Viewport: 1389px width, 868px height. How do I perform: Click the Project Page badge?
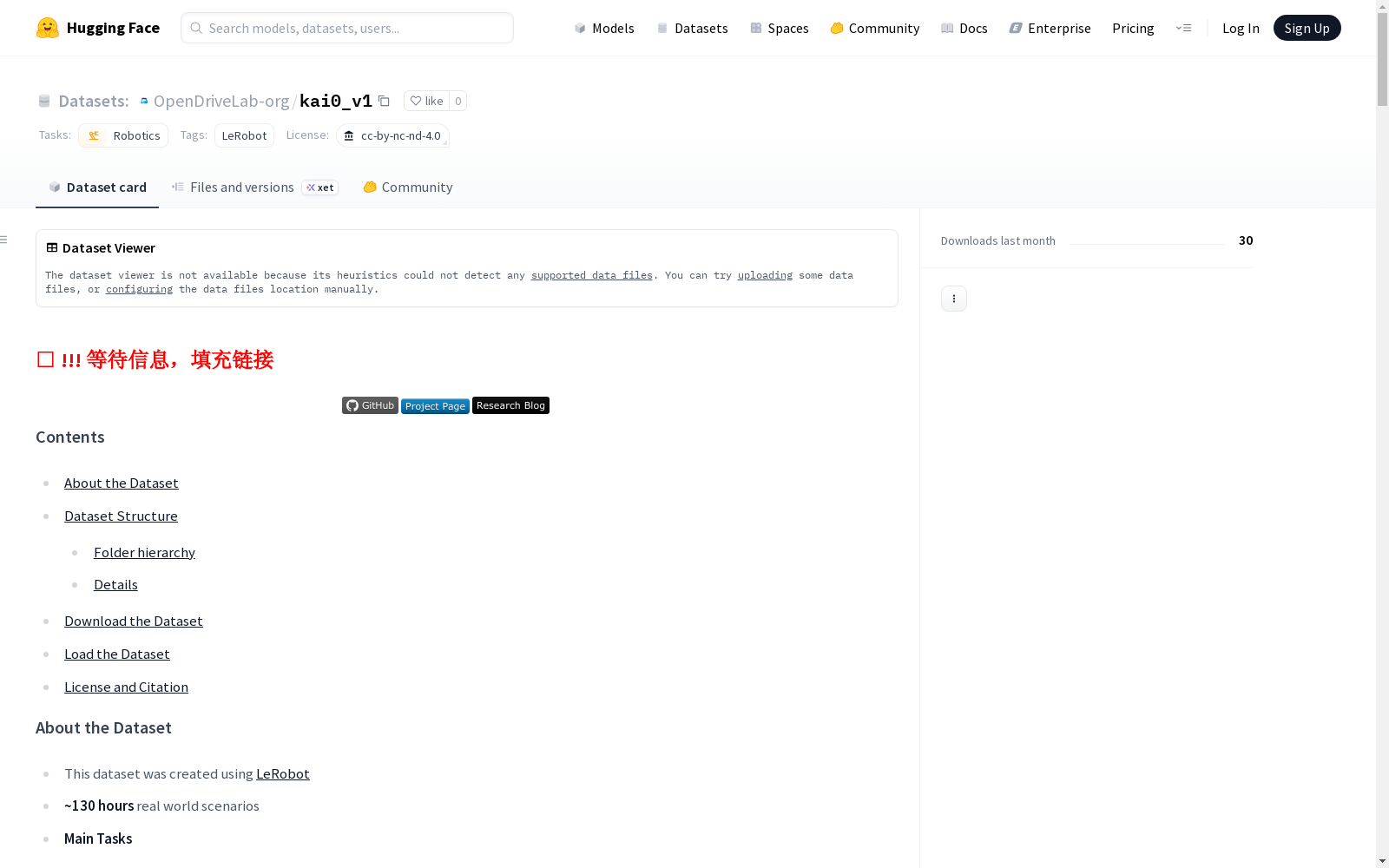click(x=435, y=406)
